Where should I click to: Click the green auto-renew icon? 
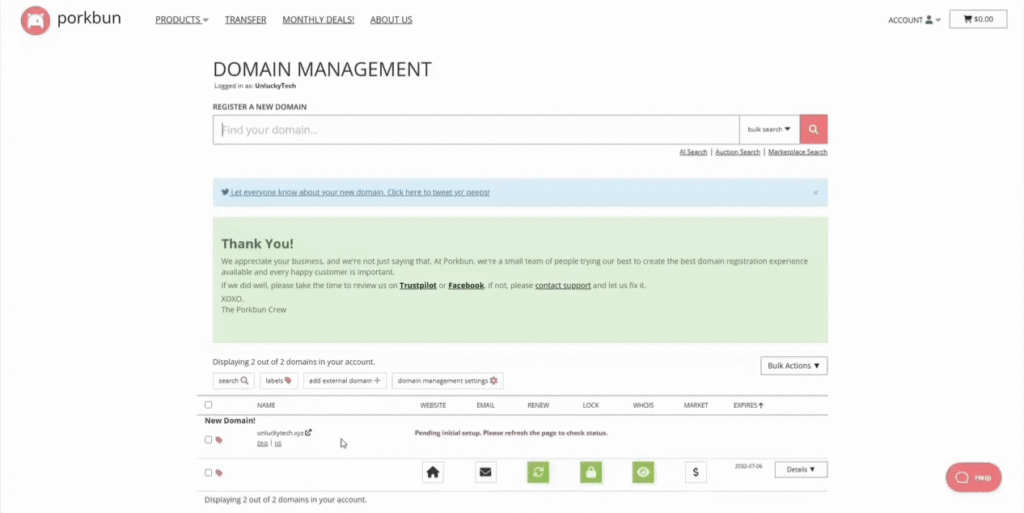click(x=538, y=472)
